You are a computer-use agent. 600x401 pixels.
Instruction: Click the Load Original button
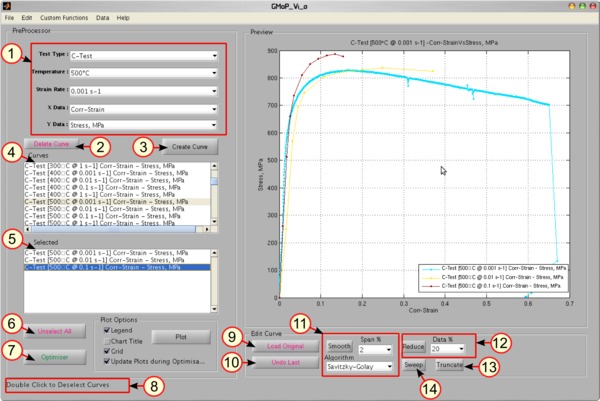[285, 346]
